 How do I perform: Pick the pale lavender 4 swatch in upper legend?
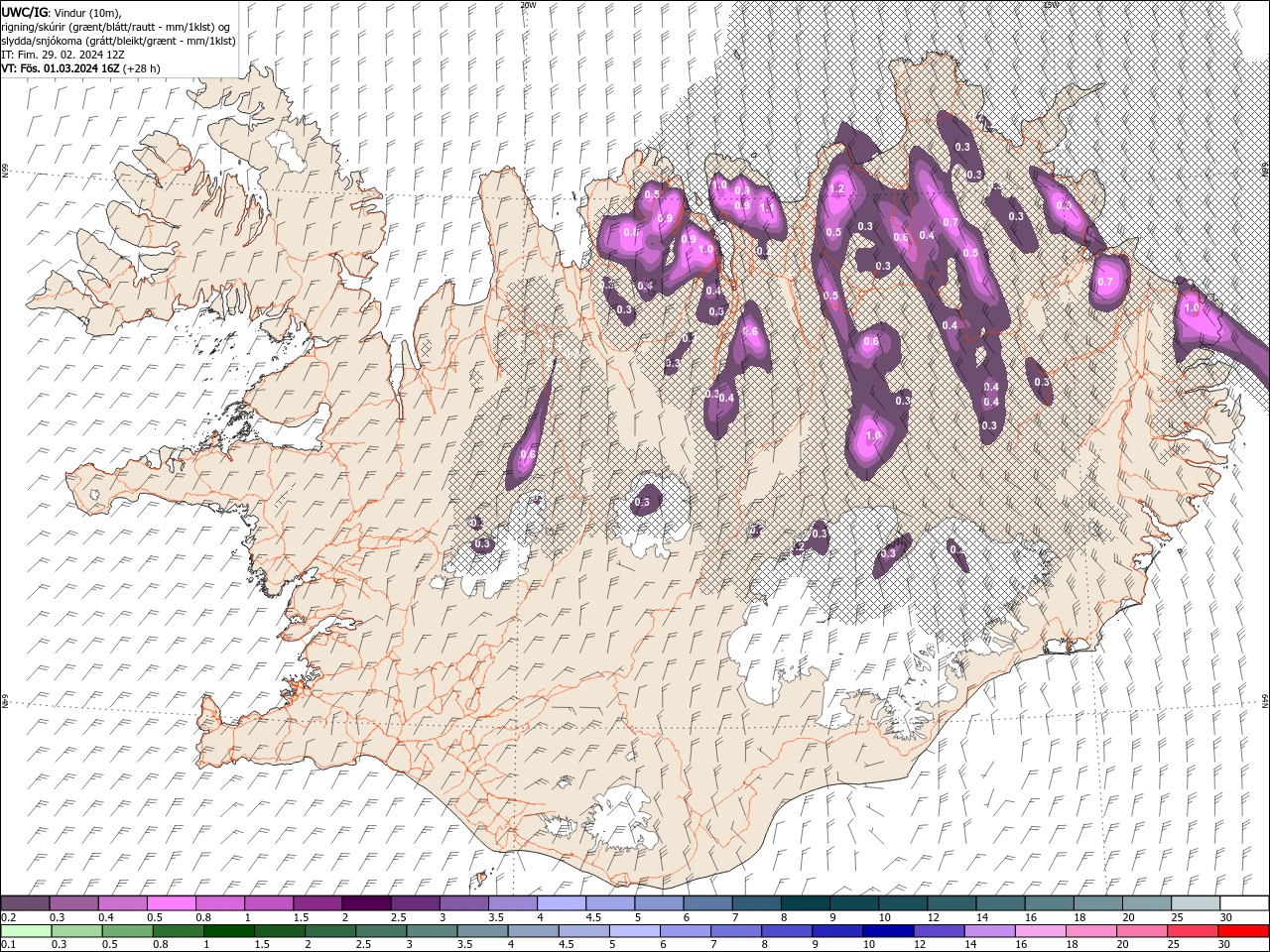[x=562, y=903]
